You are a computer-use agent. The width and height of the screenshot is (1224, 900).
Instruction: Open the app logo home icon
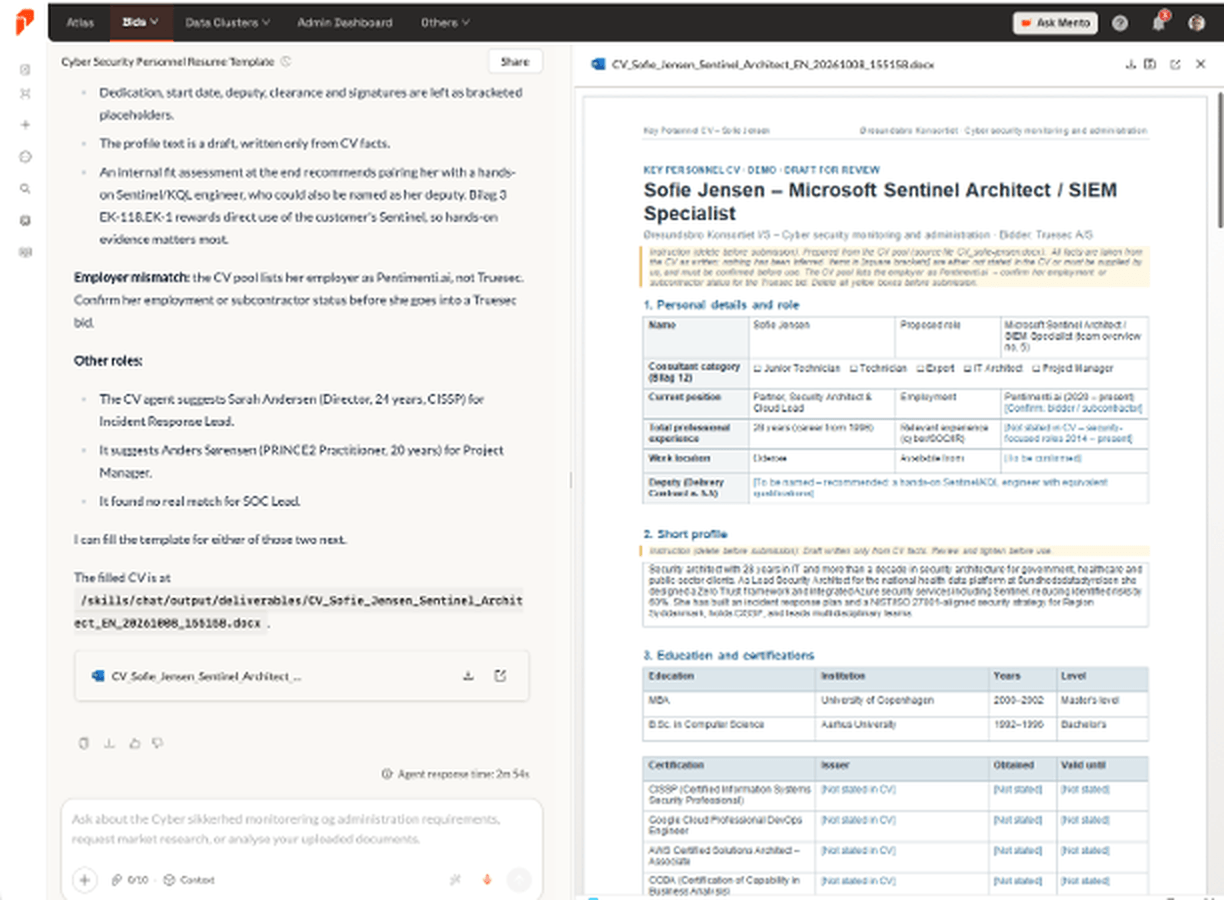click(25, 21)
